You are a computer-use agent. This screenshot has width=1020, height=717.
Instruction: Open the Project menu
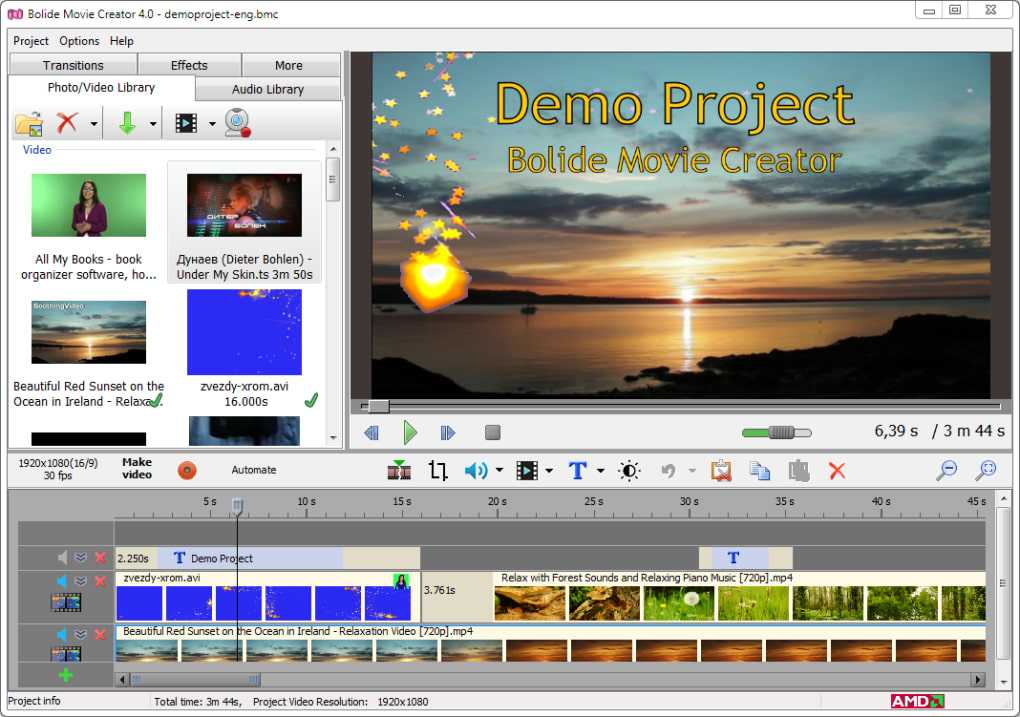tap(31, 41)
